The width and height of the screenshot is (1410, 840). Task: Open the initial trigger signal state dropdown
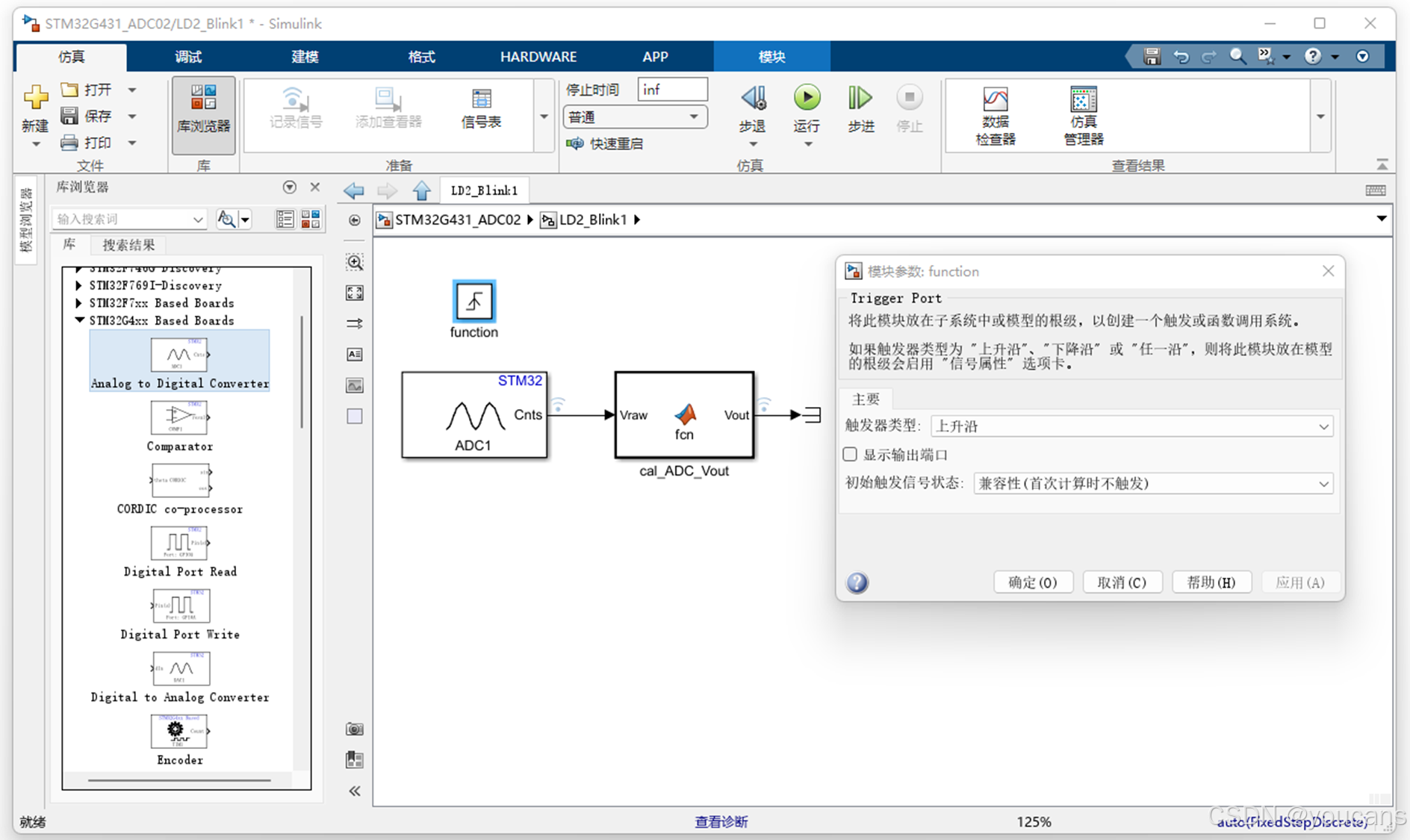click(1153, 483)
